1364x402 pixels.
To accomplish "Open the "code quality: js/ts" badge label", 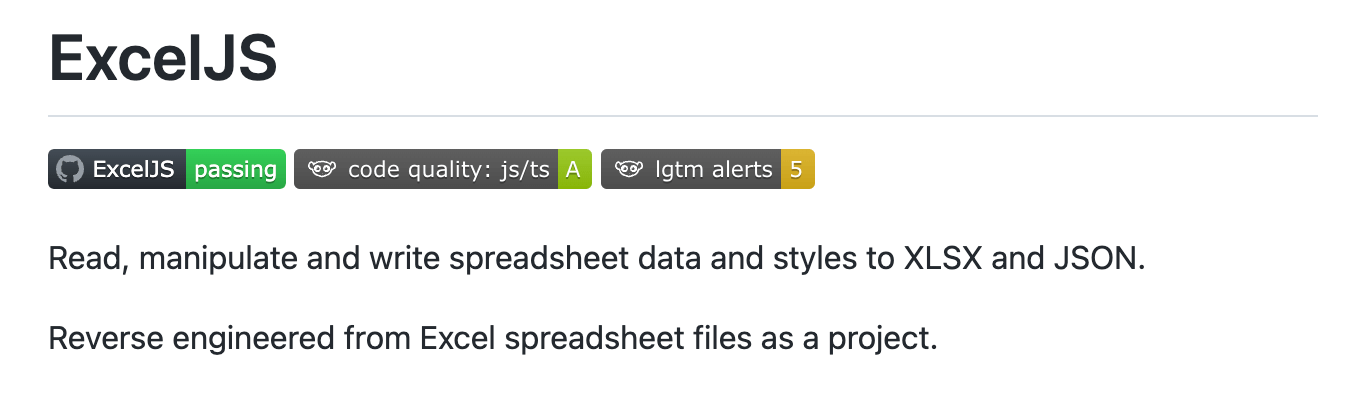I will pyautogui.click(x=449, y=169).
